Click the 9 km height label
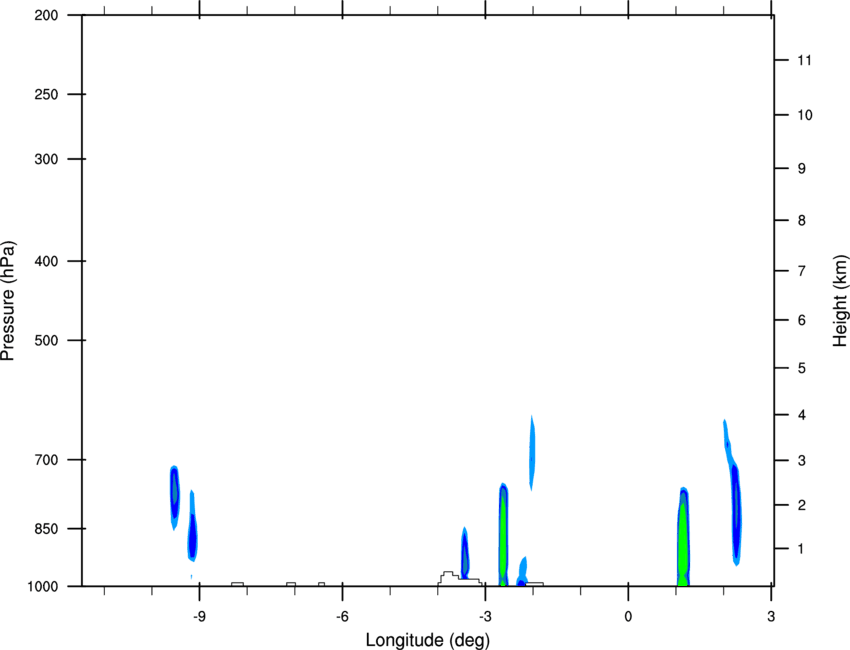 pyautogui.click(x=802, y=169)
